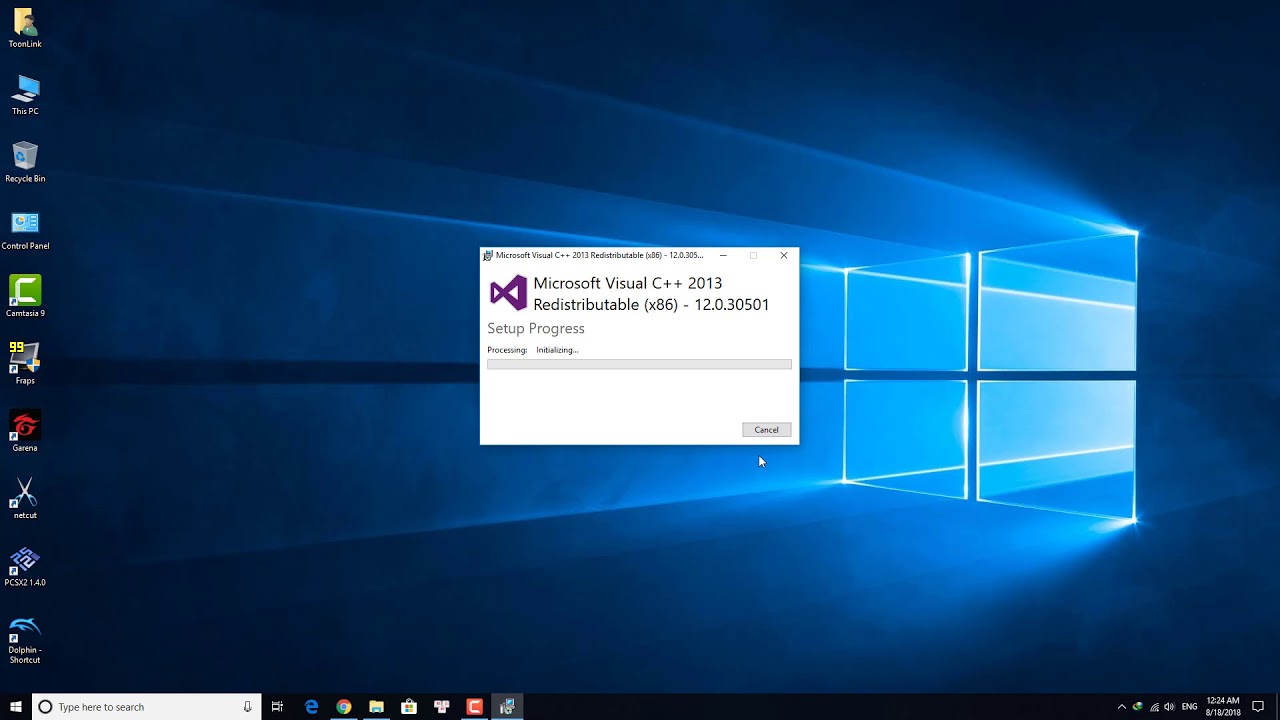Open the volume control in the tray
Image resolution: width=1280 pixels, height=720 pixels.
click(x=1170, y=707)
